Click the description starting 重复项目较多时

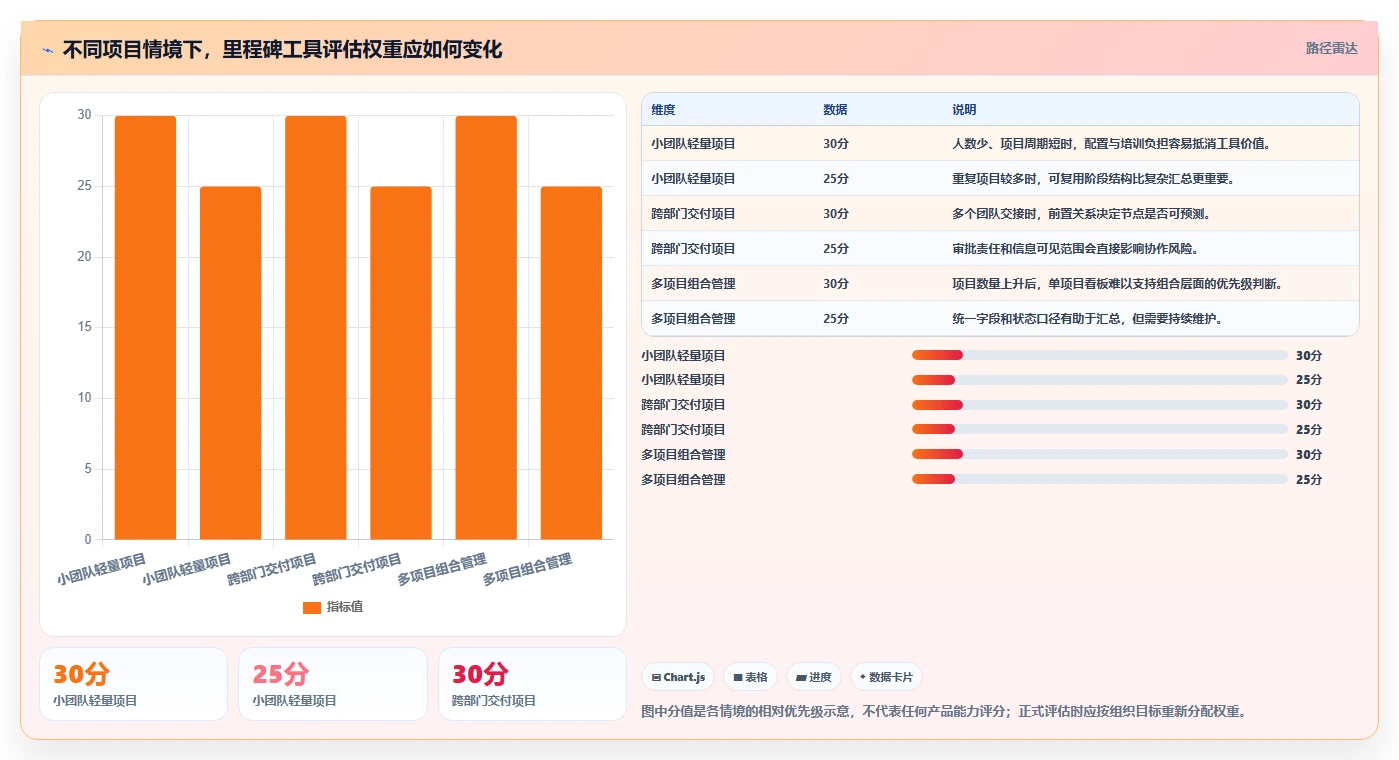[x=1093, y=179]
